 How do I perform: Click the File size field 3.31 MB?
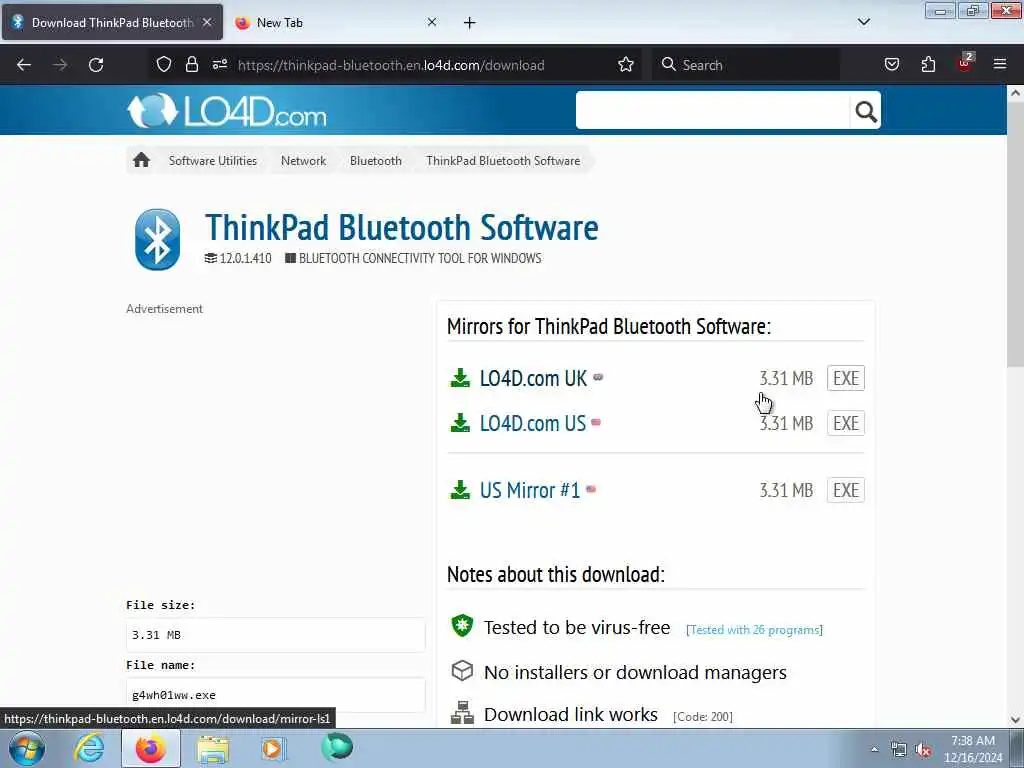276,635
